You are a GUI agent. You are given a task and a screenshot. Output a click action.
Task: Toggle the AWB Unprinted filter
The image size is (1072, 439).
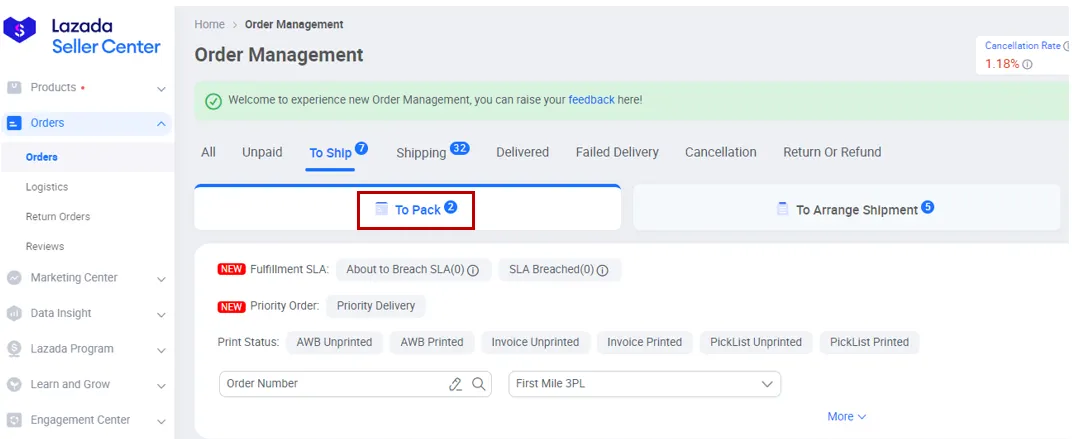(335, 342)
